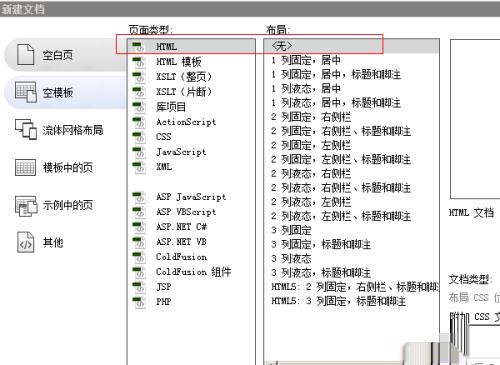
Task: Select HTML5: 2 列固定 layout
Action: pos(355,287)
